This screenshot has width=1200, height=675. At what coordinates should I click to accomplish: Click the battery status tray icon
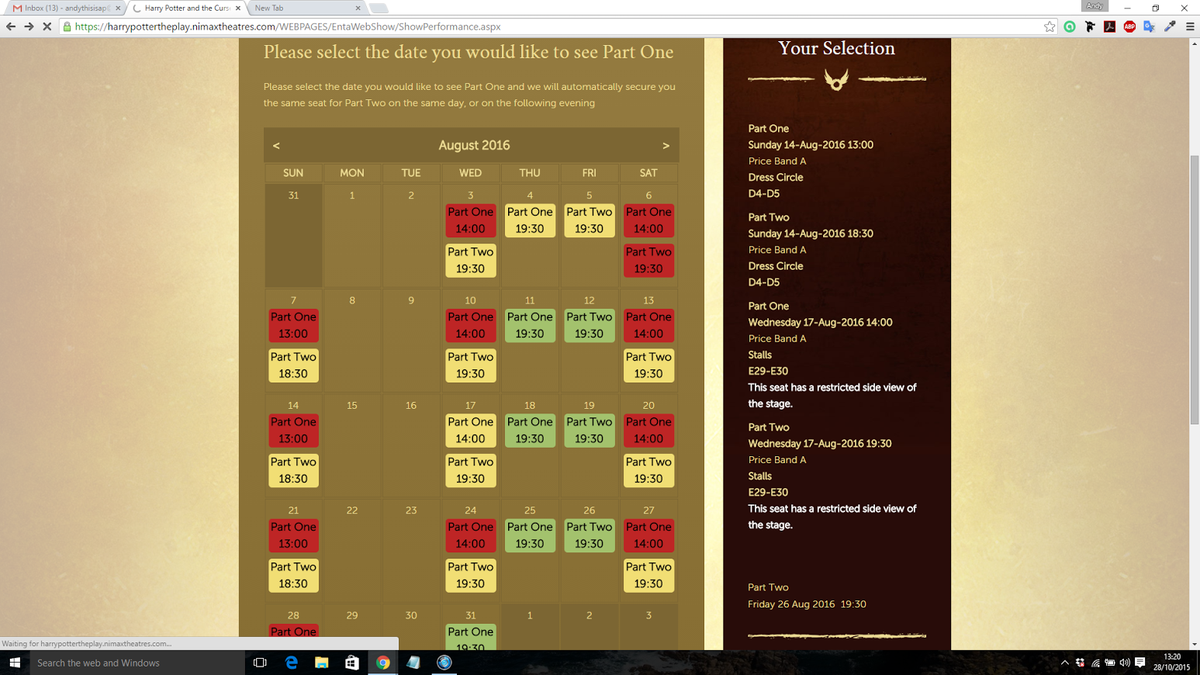[1109, 663]
